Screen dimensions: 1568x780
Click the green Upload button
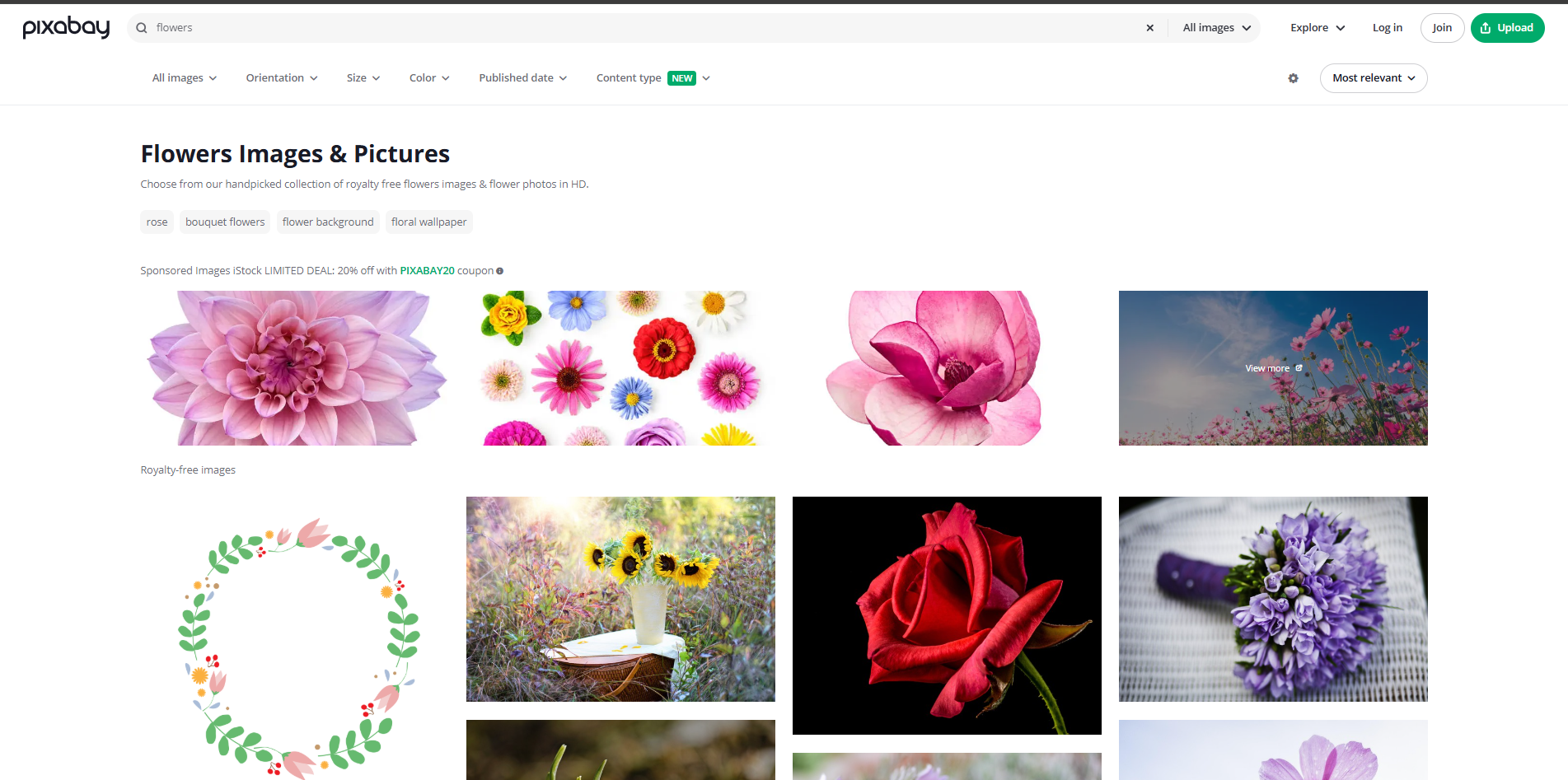click(x=1507, y=27)
